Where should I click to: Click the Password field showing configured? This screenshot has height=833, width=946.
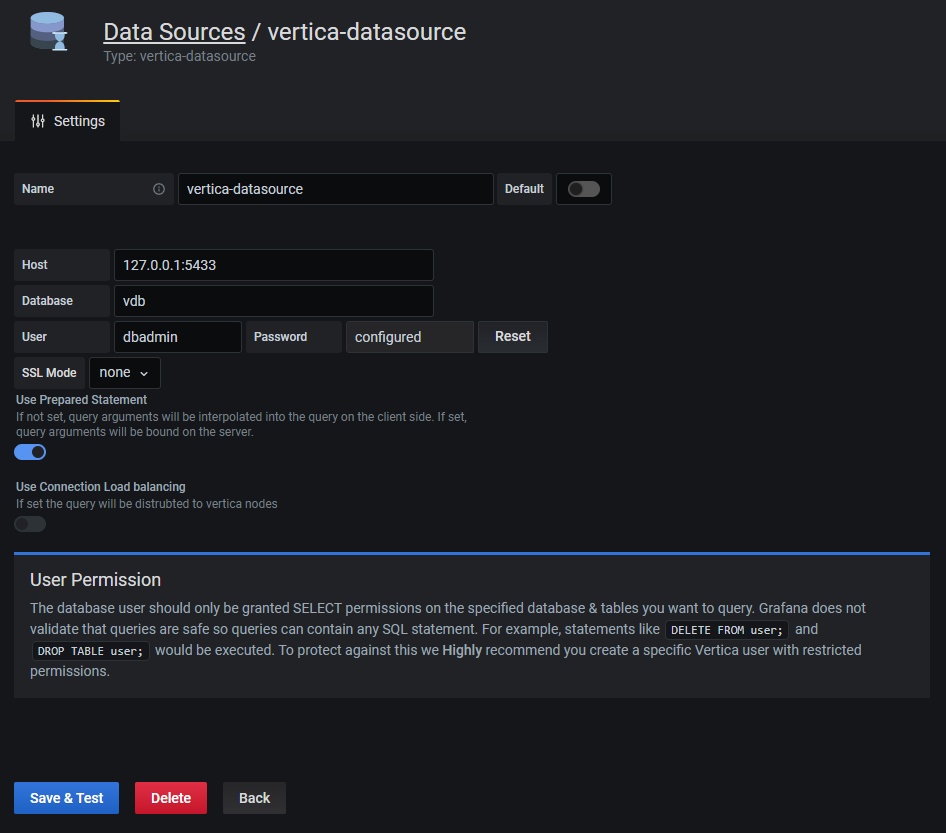pos(410,337)
